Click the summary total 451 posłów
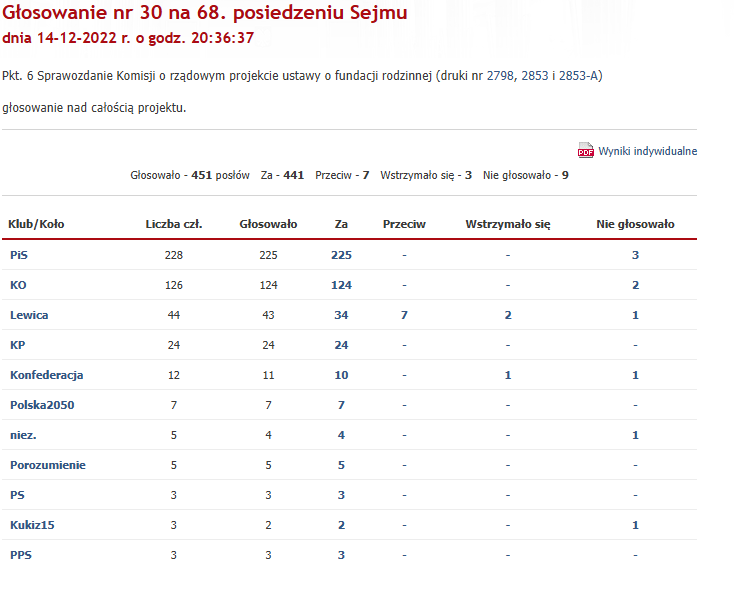740x614 pixels. [220, 175]
